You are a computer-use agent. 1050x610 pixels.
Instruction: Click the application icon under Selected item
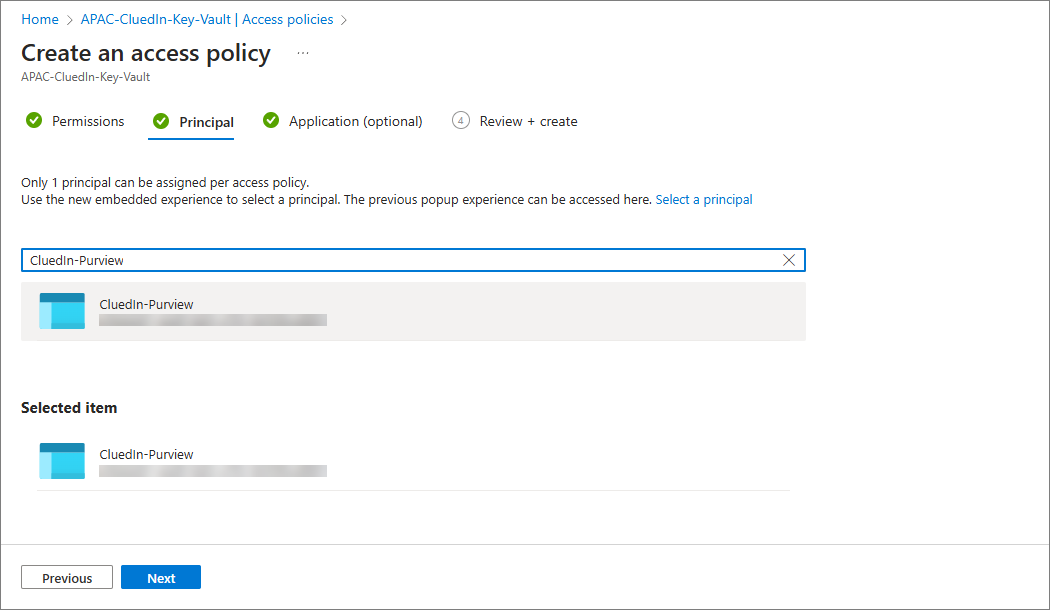pyautogui.click(x=62, y=461)
